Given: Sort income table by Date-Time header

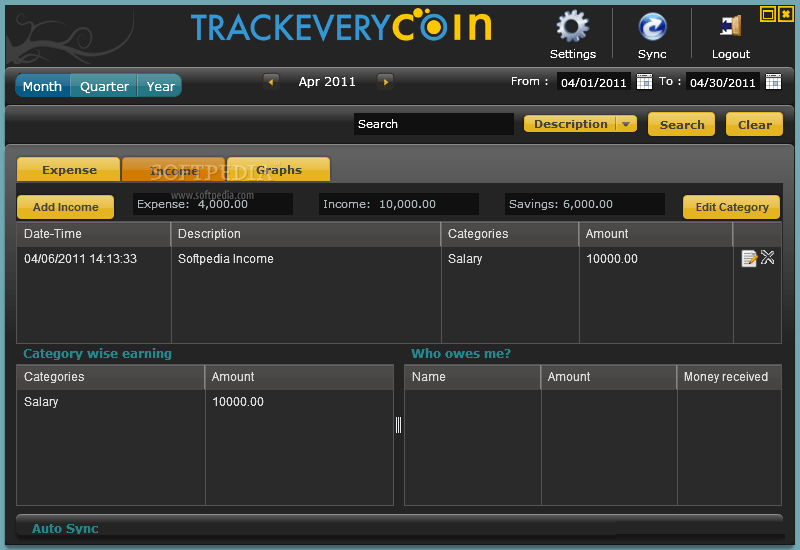Looking at the screenshot, I should coord(93,234).
